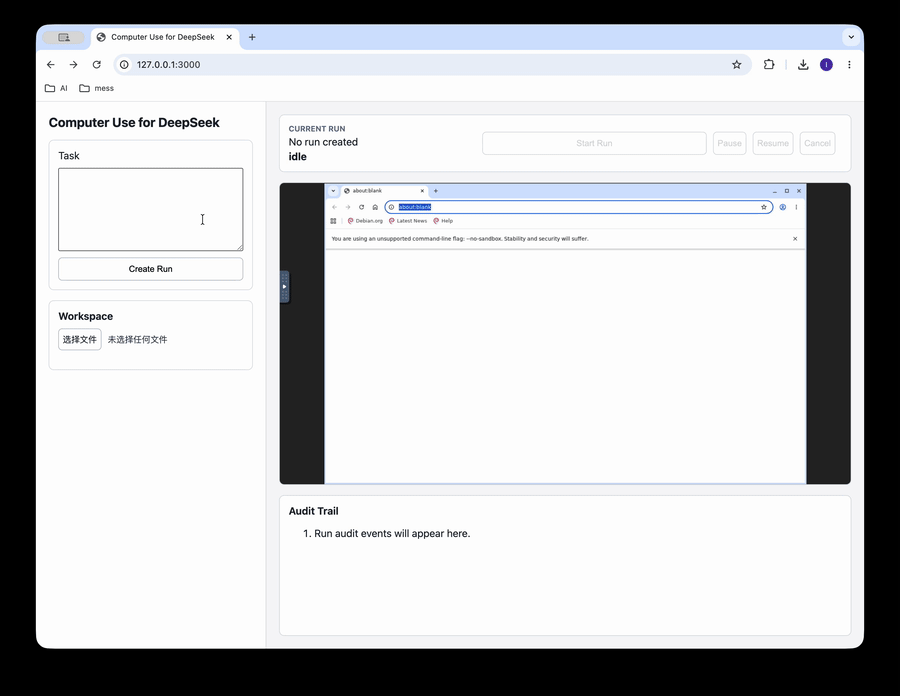The height and width of the screenshot is (696, 900).
Task: Open the three-dot menu in the remote browser
Action: tap(796, 207)
